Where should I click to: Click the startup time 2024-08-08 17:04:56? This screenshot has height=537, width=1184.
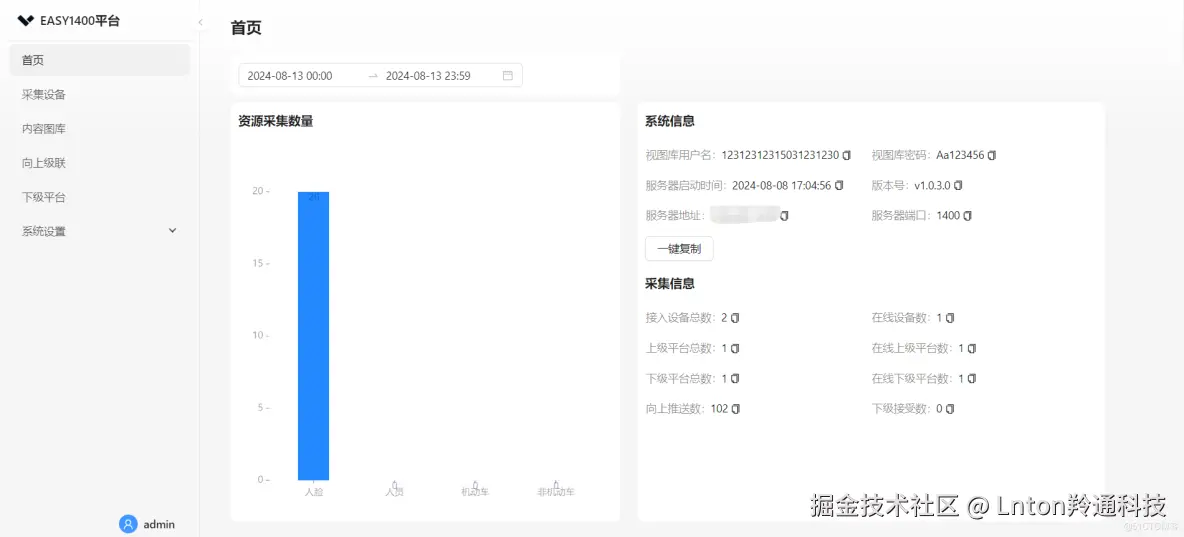tap(782, 185)
